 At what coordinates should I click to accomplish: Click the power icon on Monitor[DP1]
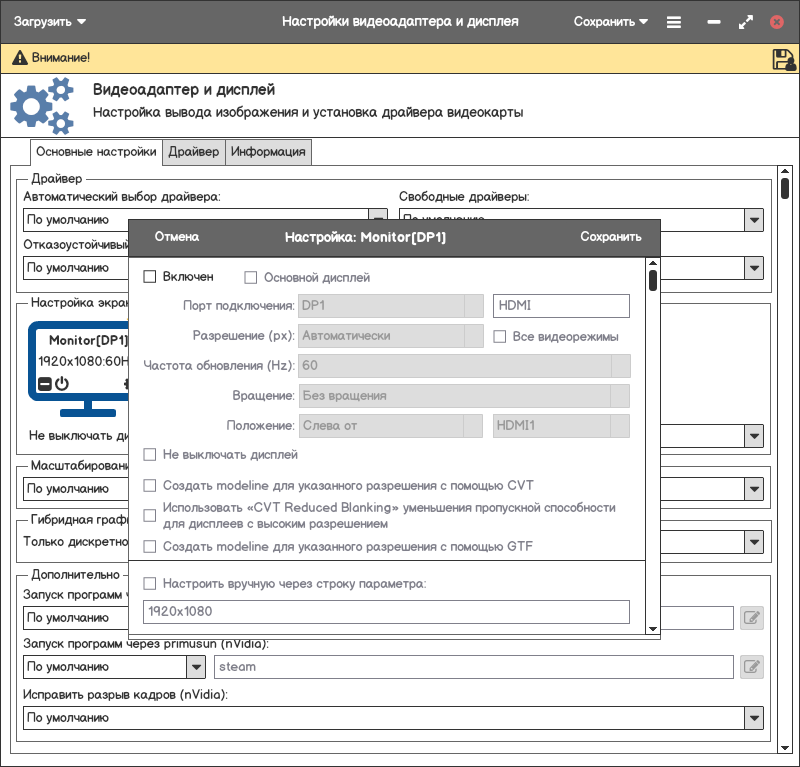tap(62, 384)
